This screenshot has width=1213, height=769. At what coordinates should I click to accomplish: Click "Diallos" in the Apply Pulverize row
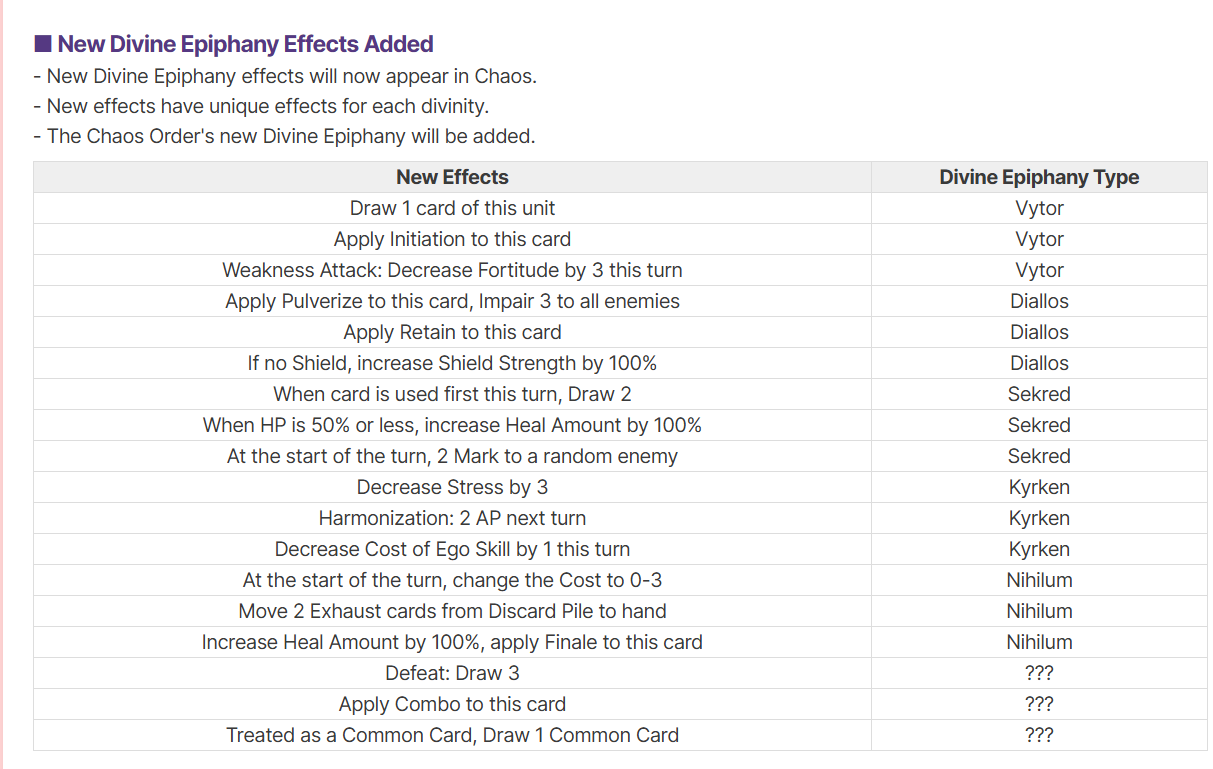point(1039,301)
